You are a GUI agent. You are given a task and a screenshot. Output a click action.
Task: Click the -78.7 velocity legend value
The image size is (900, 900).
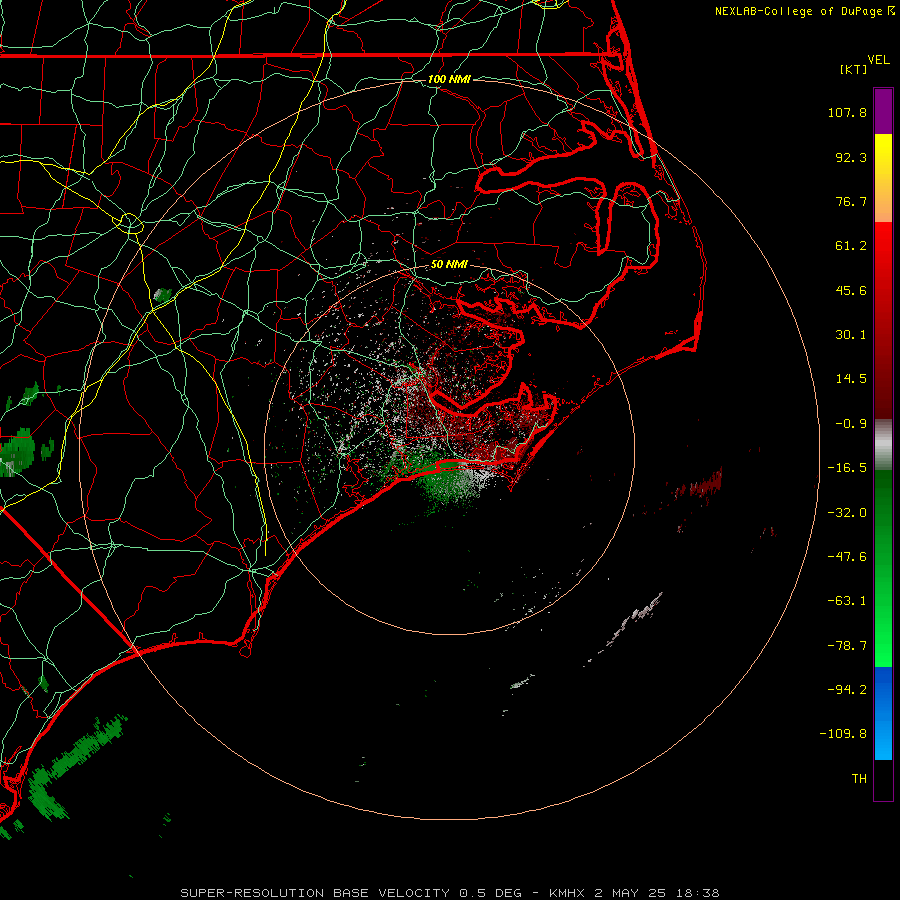coord(847,646)
